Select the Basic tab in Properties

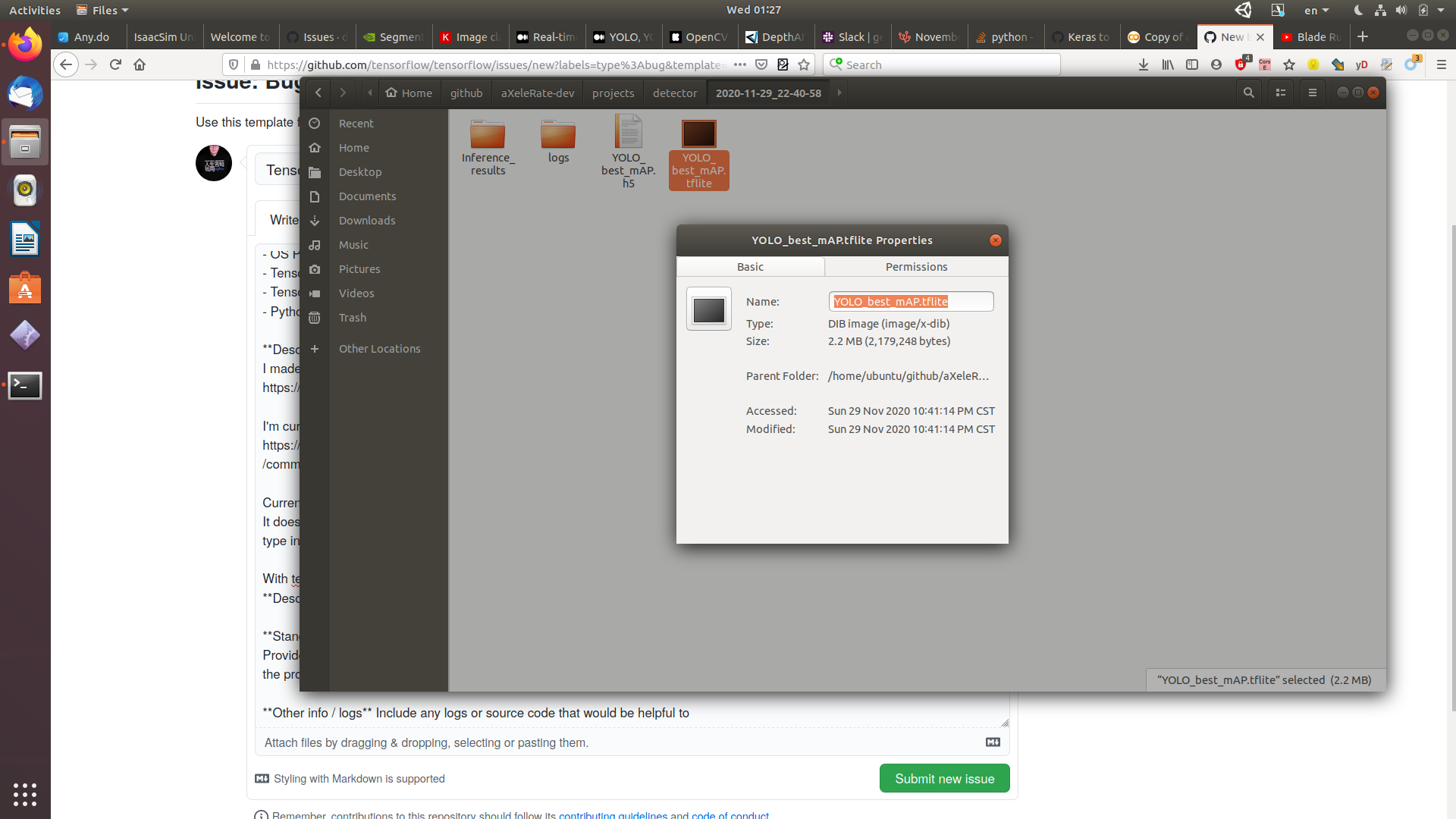tap(750, 267)
